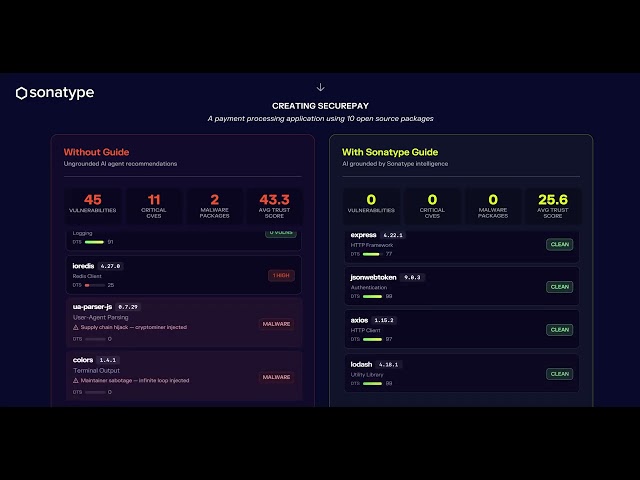The width and height of the screenshot is (640, 480).
Task: Select the With Sonatype Guide heading
Action: click(390, 152)
